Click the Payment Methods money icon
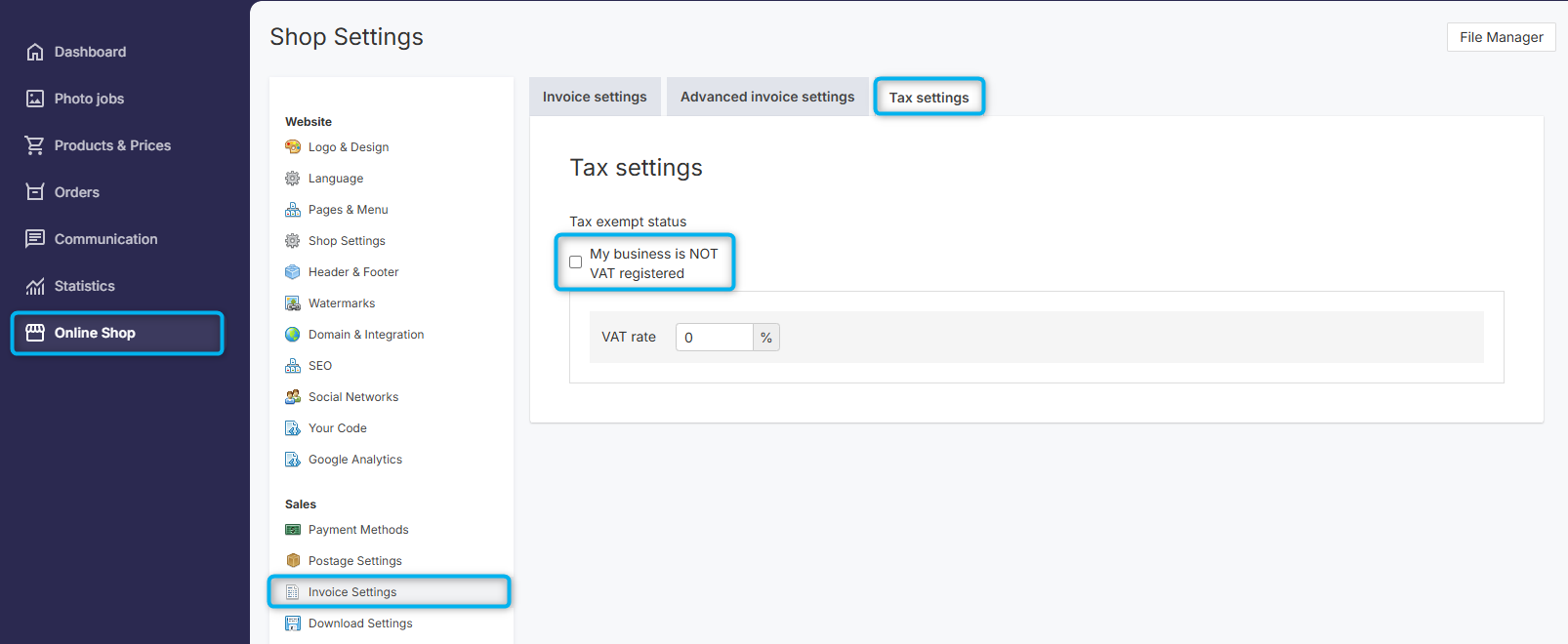 (x=293, y=530)
